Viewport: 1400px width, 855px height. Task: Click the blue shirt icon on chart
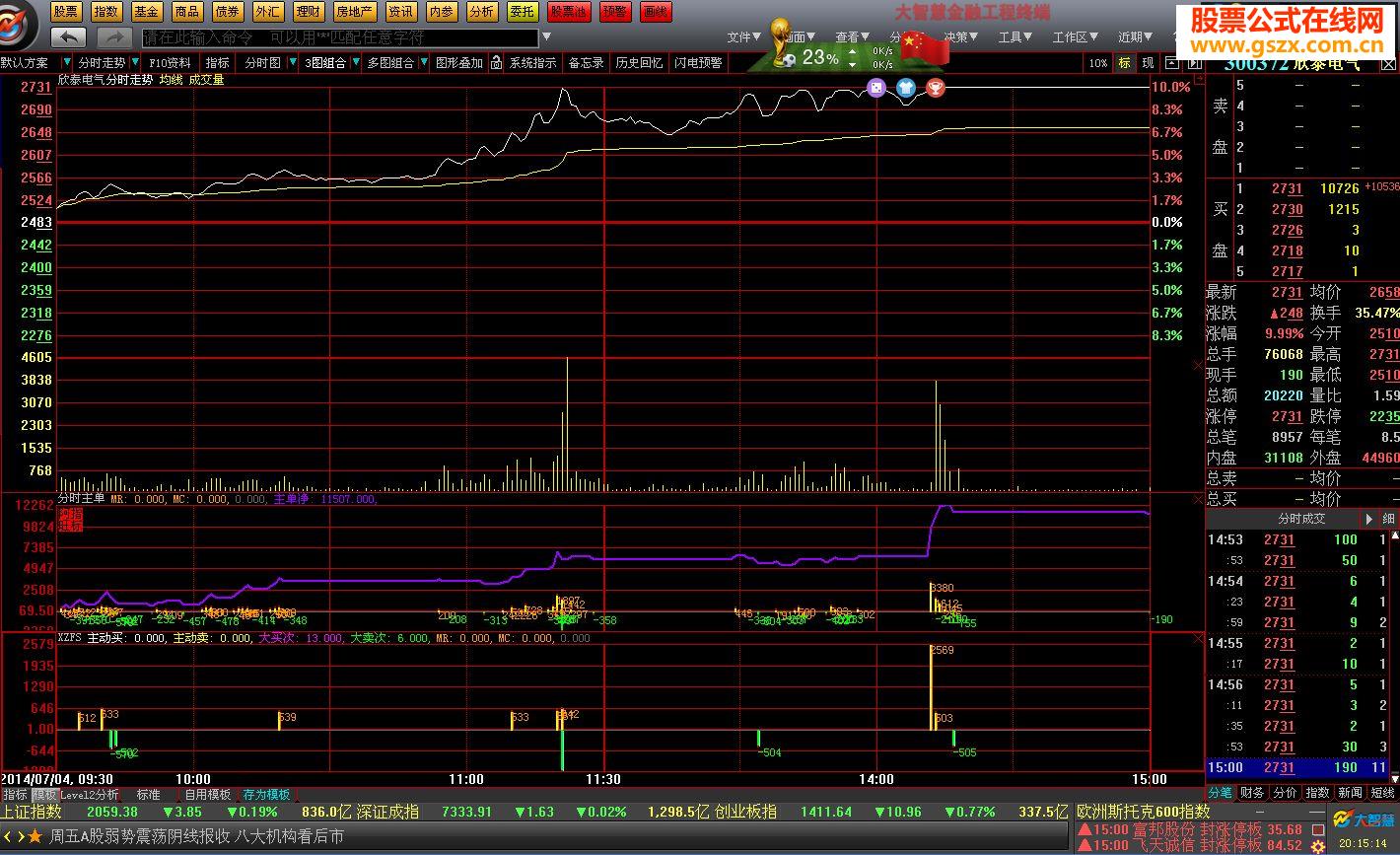[906, 89]
